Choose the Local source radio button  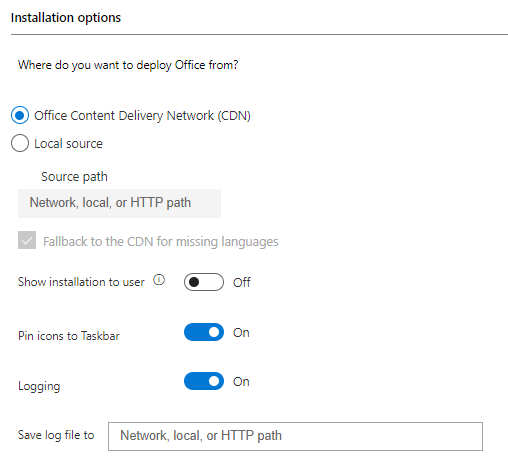pyautogui.click(x=20, y=143)
